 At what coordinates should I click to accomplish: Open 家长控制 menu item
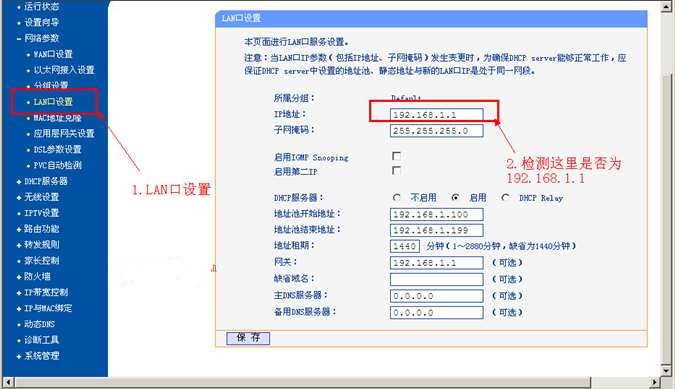[41, 261]
